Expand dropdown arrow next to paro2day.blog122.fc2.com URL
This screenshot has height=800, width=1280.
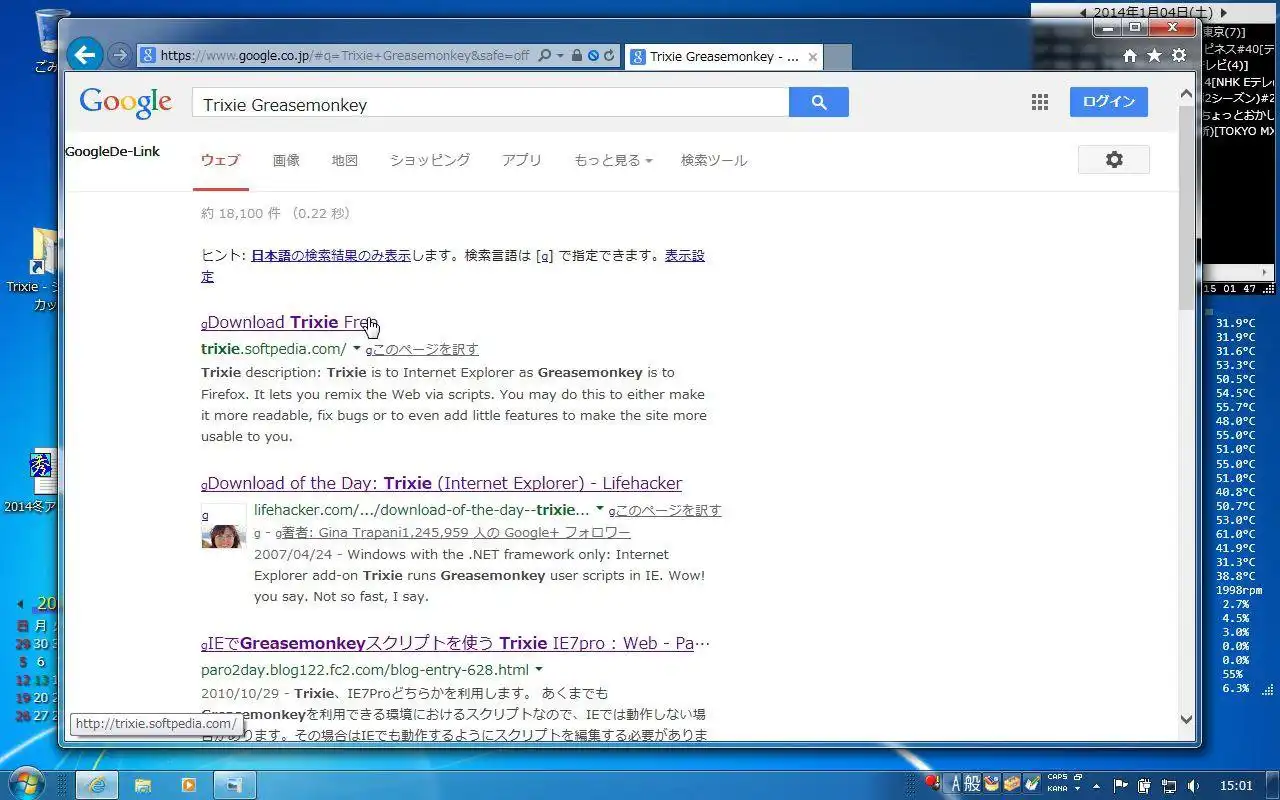pyautogui.click(x=539, y=669)
